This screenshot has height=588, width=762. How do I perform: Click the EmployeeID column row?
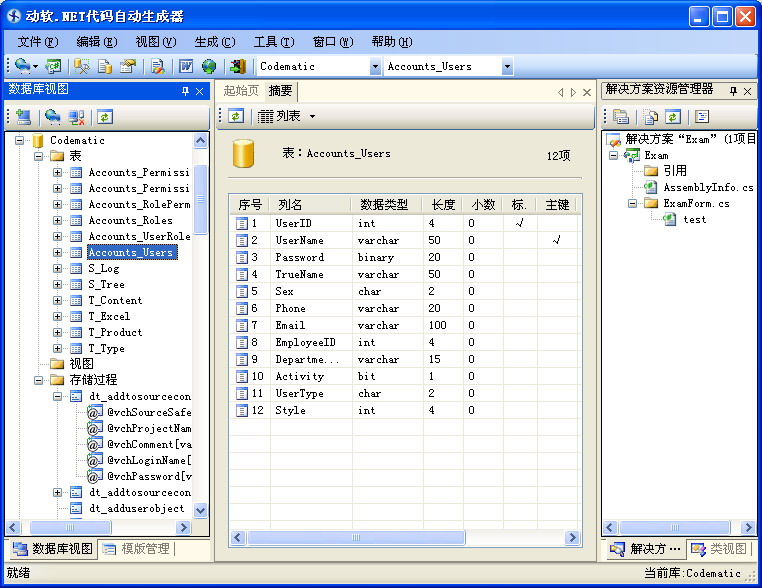click(405, 343)
